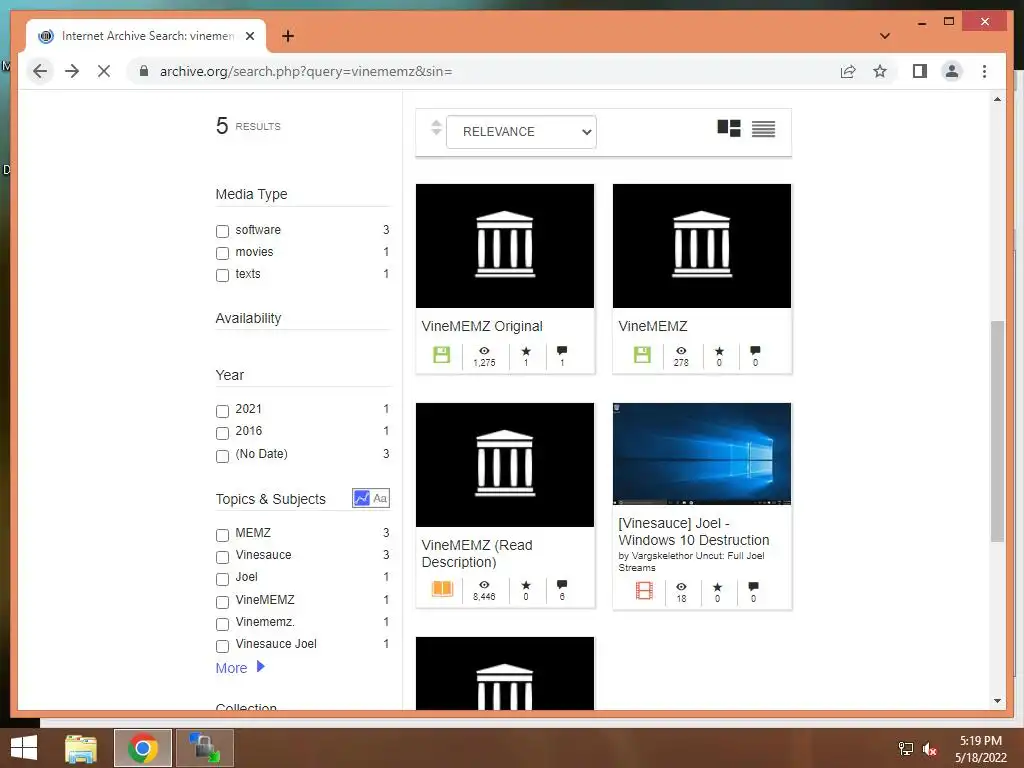
Task: Check the Joel topic filter
Action: tap(222, 579)
